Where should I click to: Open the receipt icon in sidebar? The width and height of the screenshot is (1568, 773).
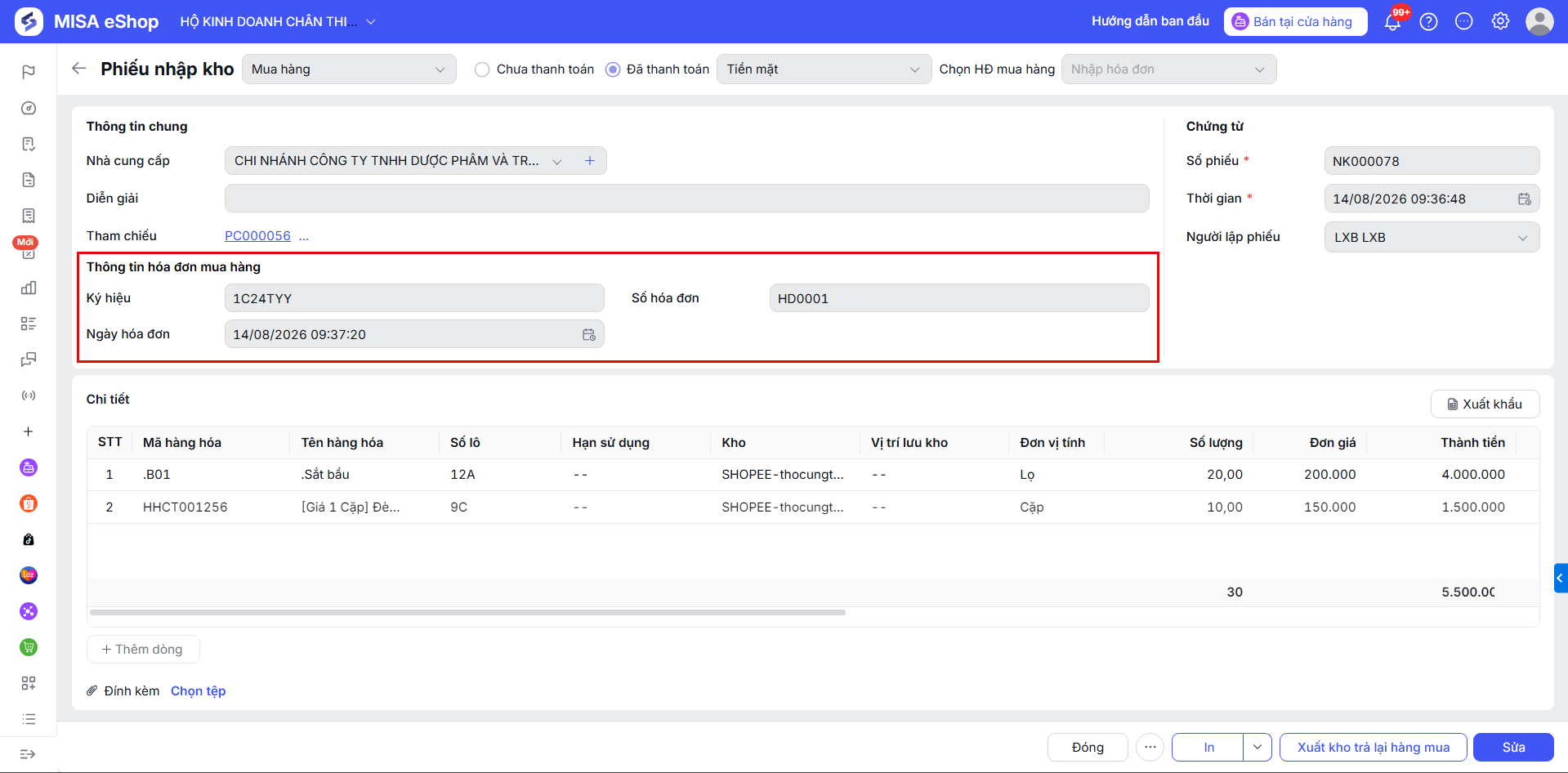(x=29, y=216)
